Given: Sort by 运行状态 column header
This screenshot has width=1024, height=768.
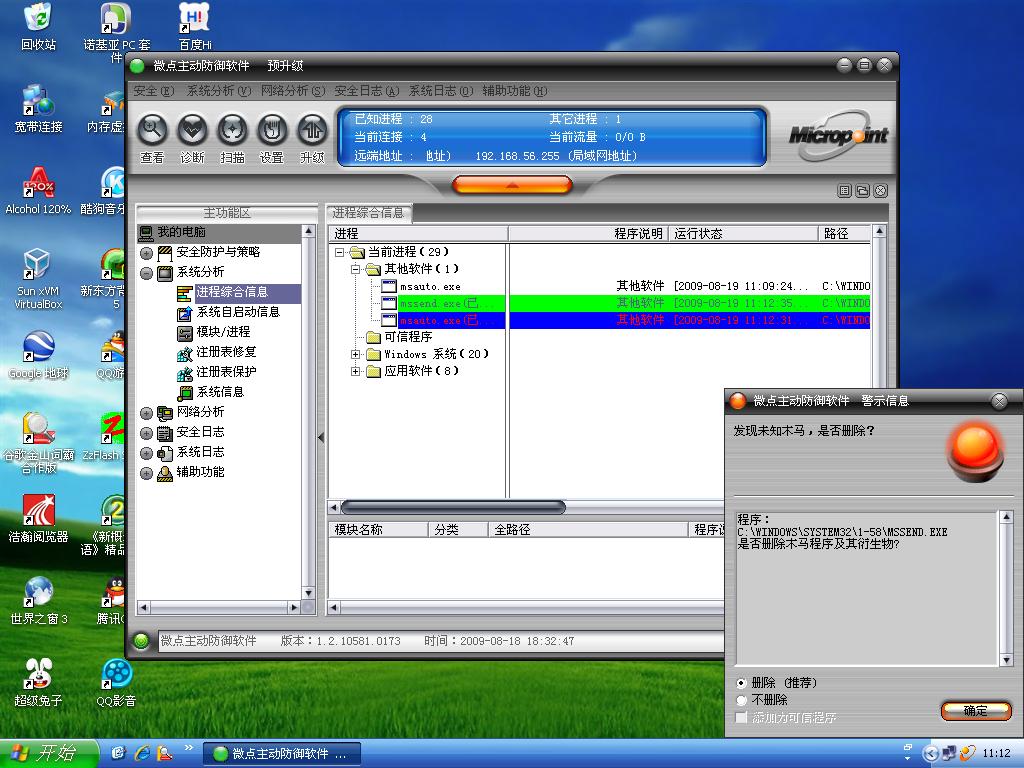Looking at the screenshot, I should [743, 234].
